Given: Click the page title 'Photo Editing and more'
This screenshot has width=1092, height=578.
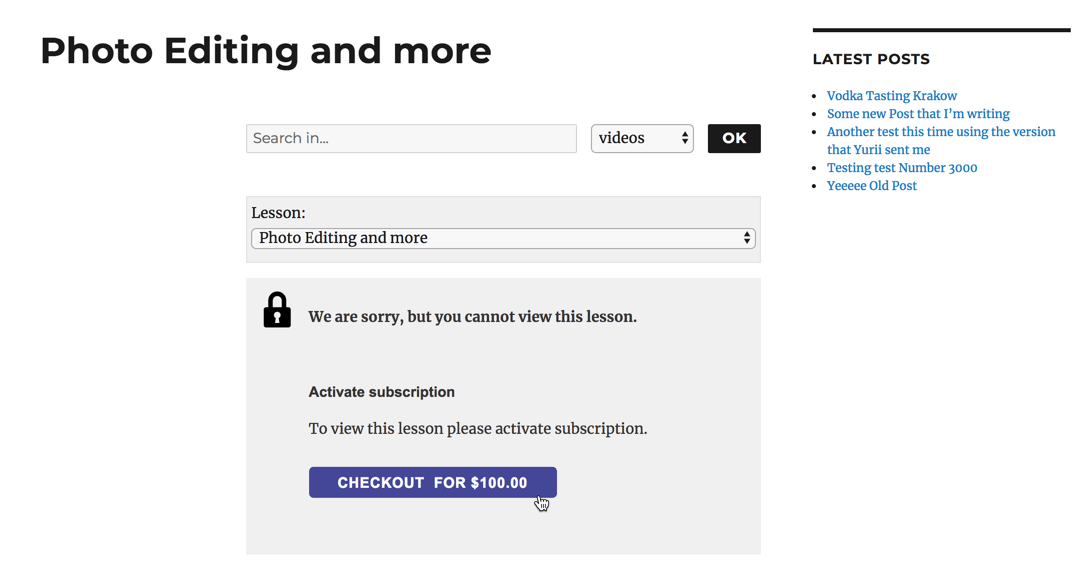Looking at the screenshot, I should (x=266, y=50).
